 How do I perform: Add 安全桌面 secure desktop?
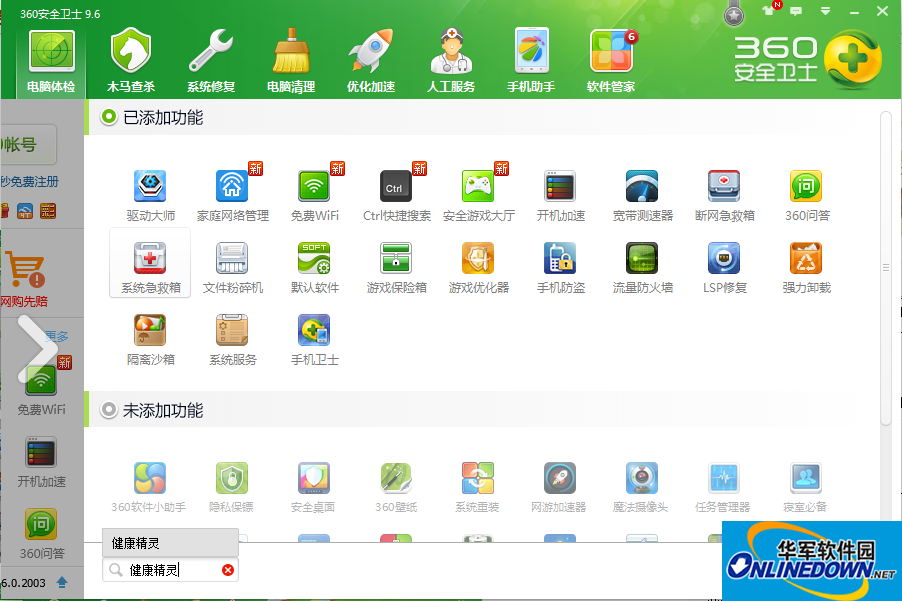pyautogui.click(x=314, y=487)
